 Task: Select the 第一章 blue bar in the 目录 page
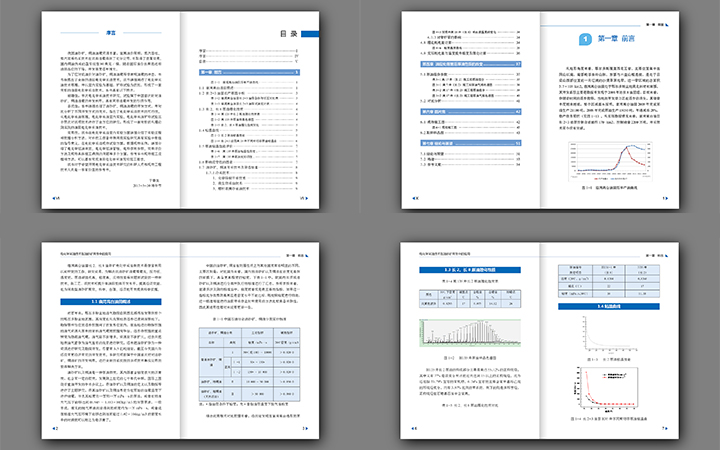tap(248, 72)
